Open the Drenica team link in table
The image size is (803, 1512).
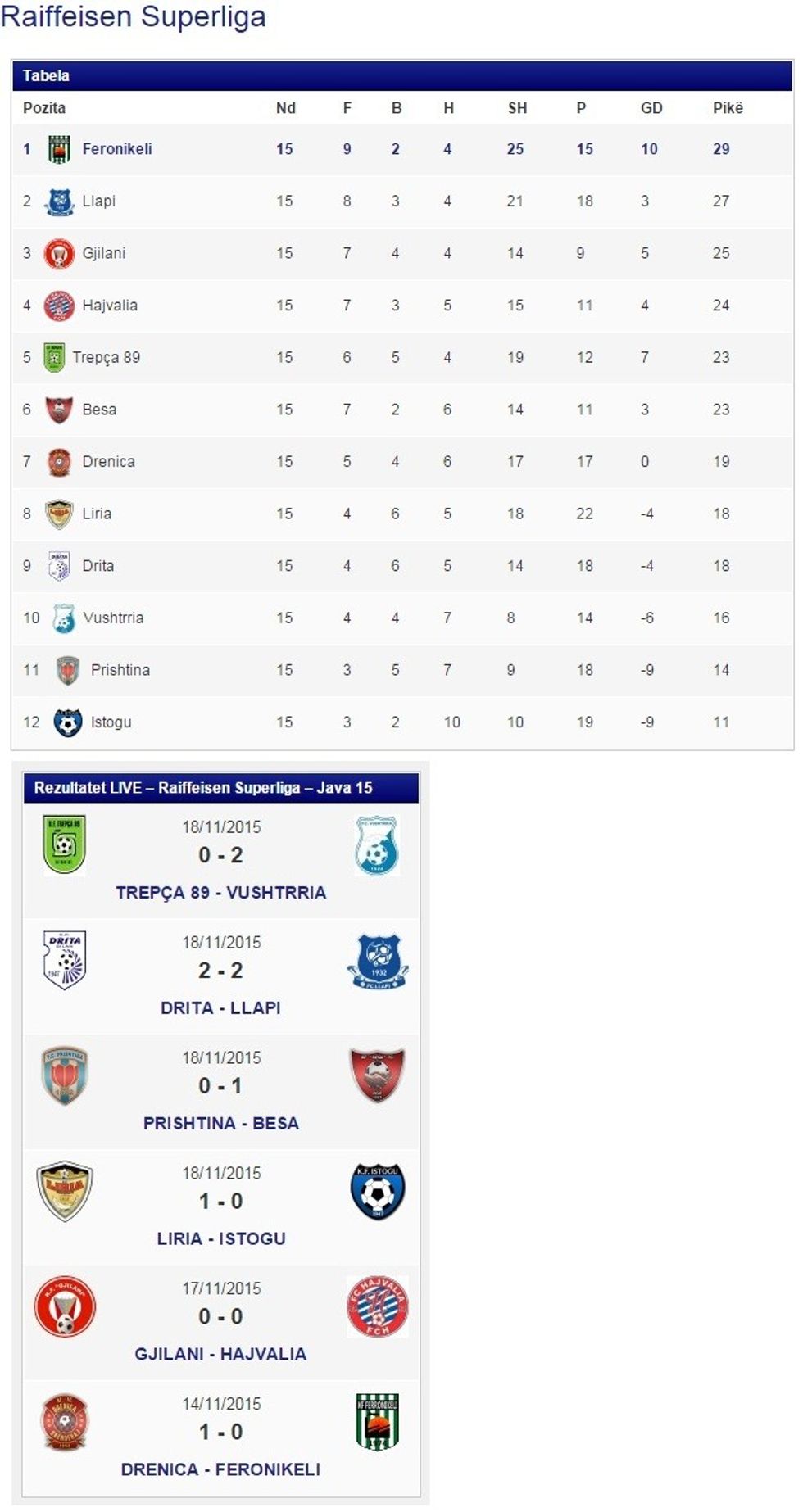pyautogui.click(x=108, y=462)
